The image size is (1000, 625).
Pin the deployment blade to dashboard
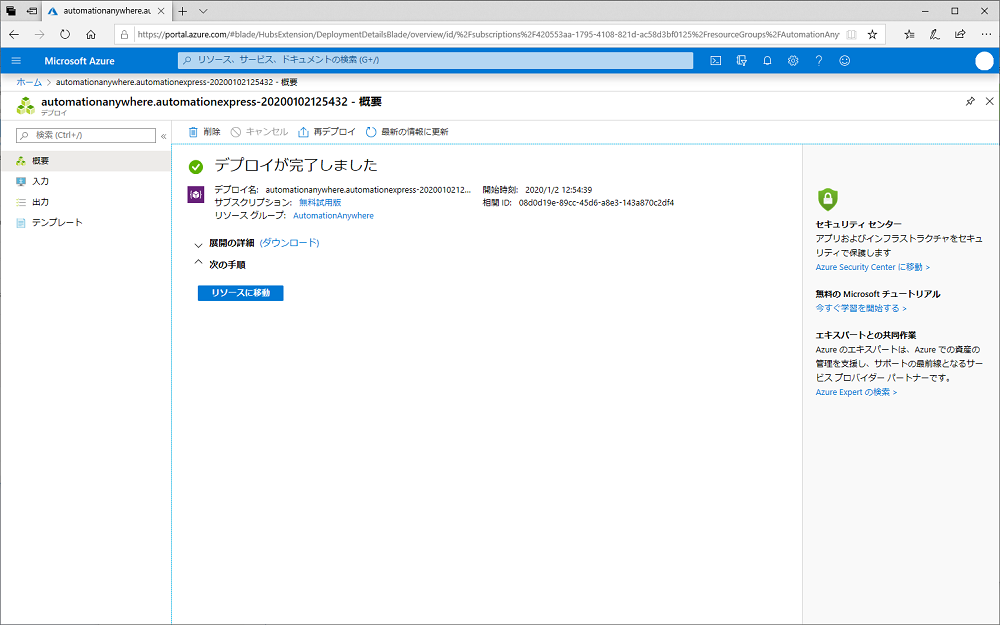click(970, 101)
